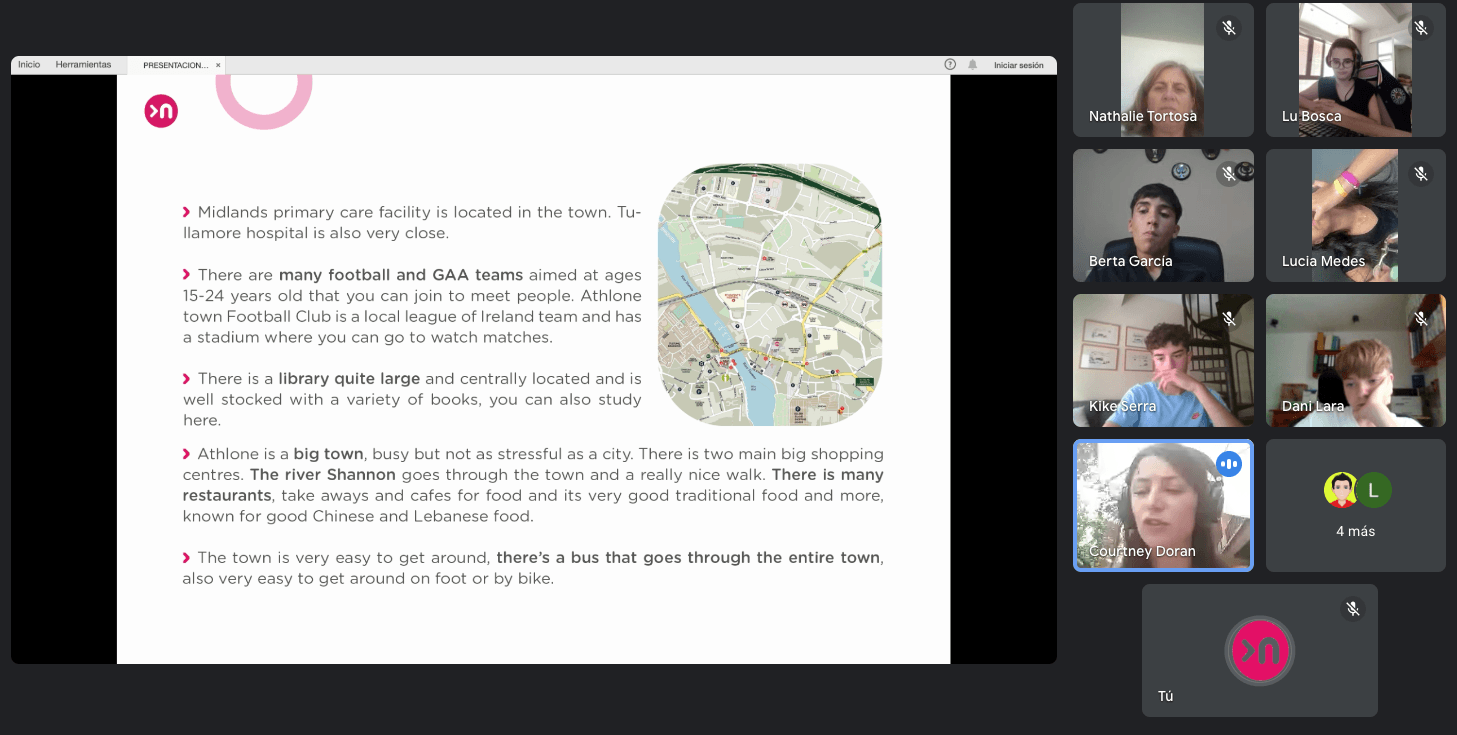
Task: Select the PRESENTACION document tab
Action: pyautogui.click(x=175, y=65)
